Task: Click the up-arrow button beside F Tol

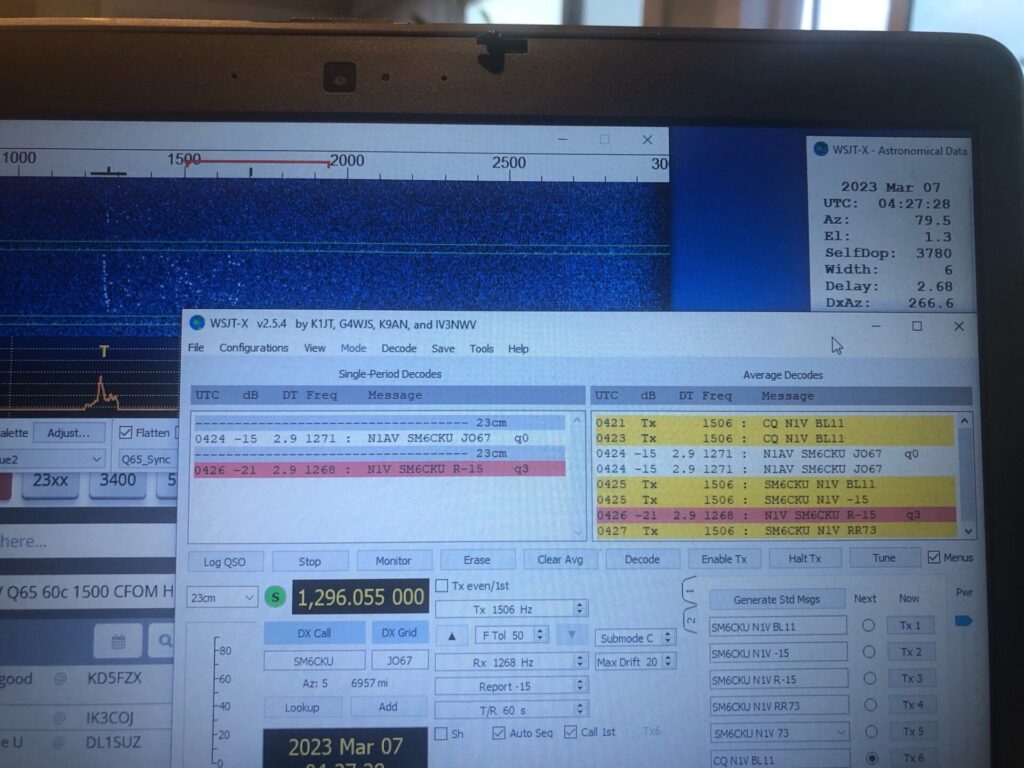Action: pyautogui.click(x=451, y=635)
